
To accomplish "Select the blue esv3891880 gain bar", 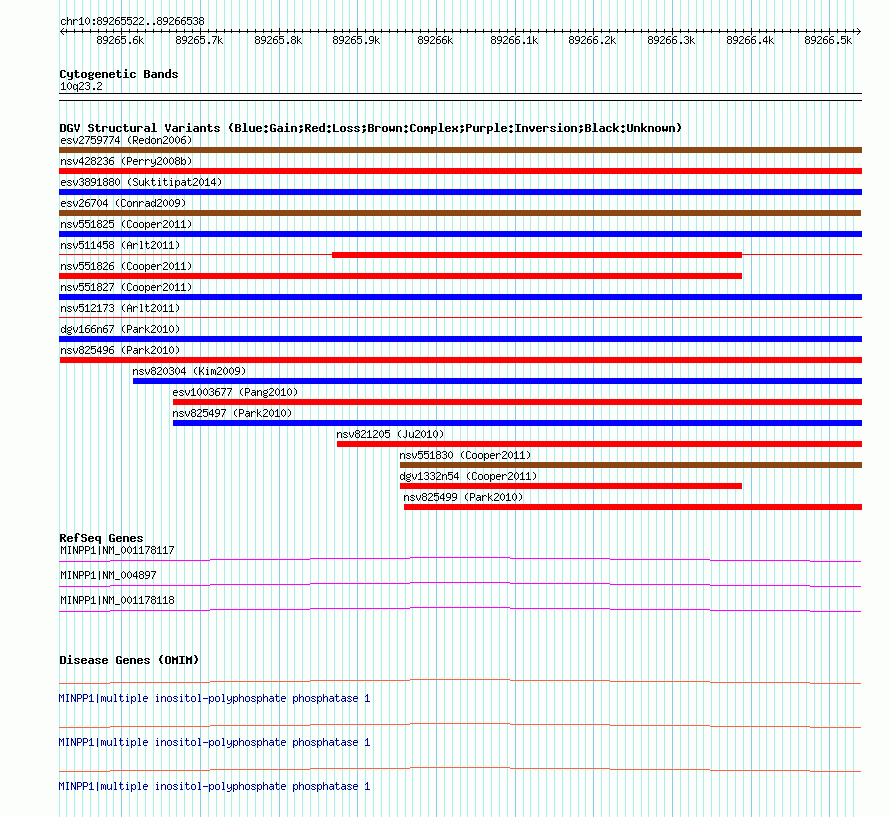I will click(x=460, y=192).
